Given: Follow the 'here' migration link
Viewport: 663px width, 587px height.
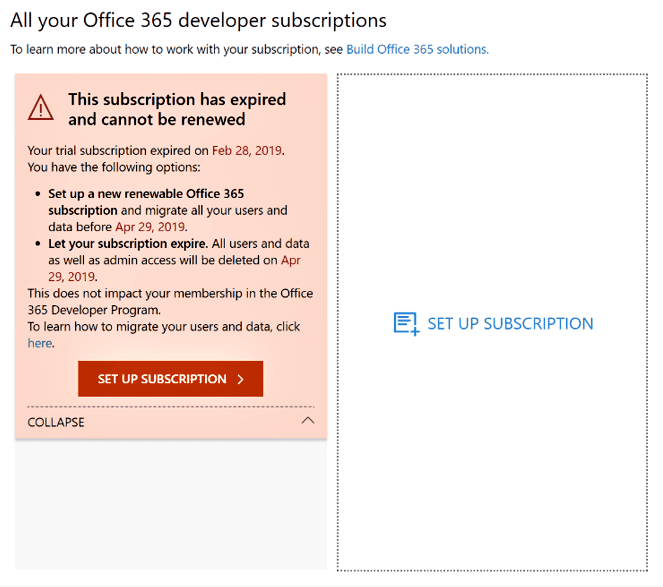Looking at the screenshot, I should [x=40, y=343].
